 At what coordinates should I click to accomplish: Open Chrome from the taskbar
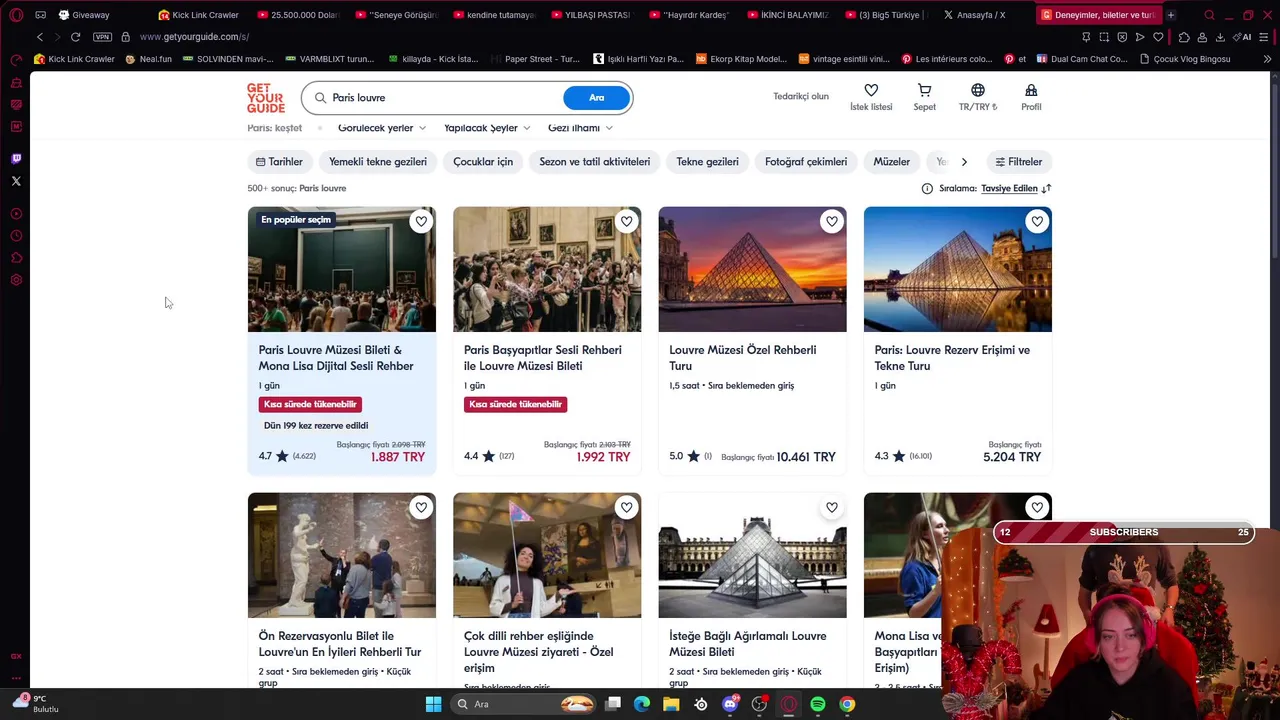coord(847,704)
